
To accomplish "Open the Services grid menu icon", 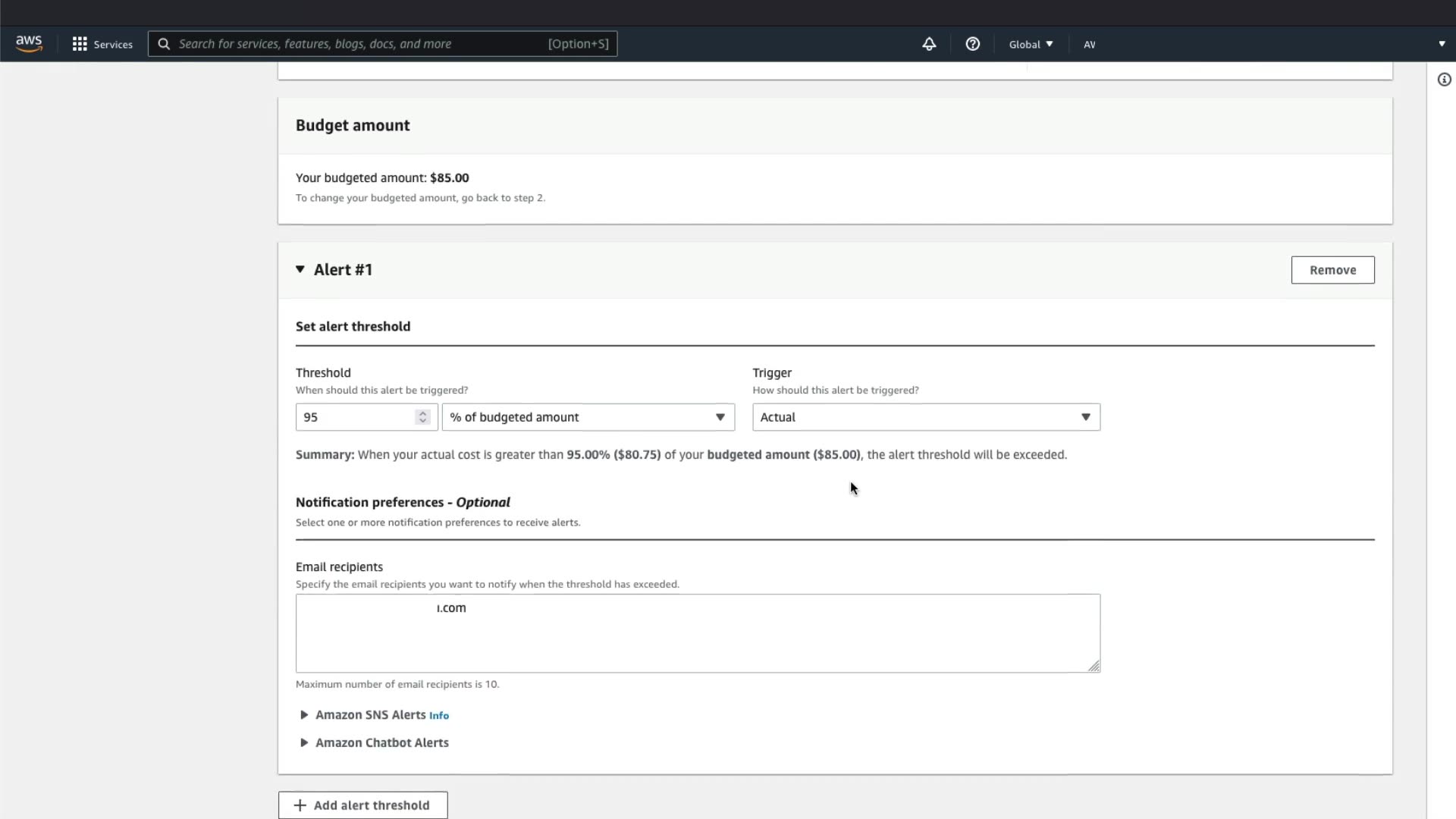I will pos(80,44).
